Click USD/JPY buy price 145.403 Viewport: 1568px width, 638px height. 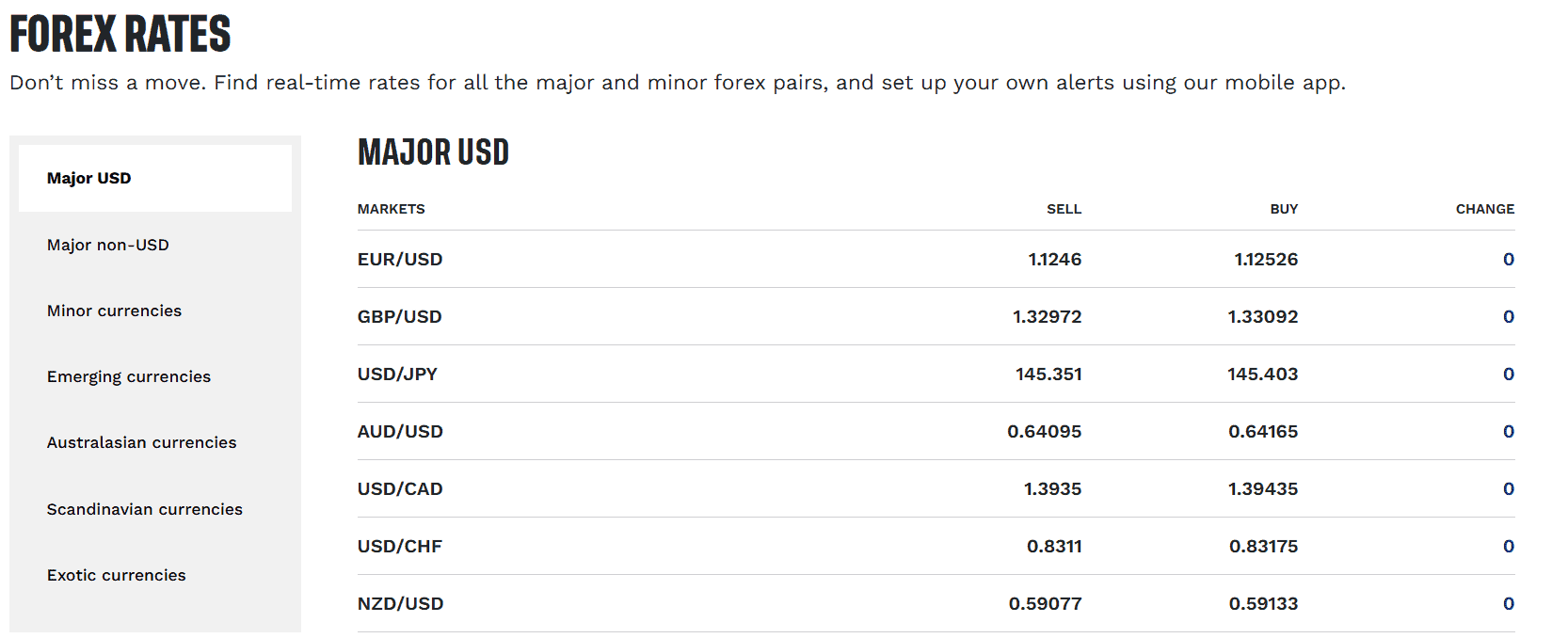pos(1262,375)
